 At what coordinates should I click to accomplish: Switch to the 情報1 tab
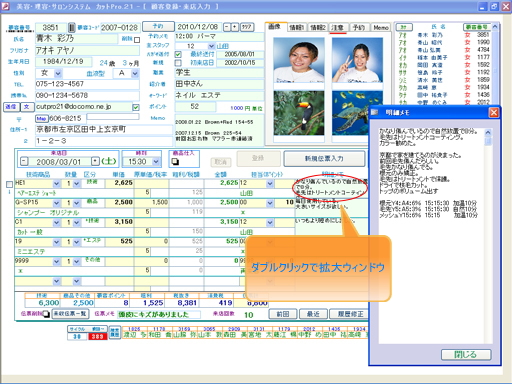[x=296, y=27]
